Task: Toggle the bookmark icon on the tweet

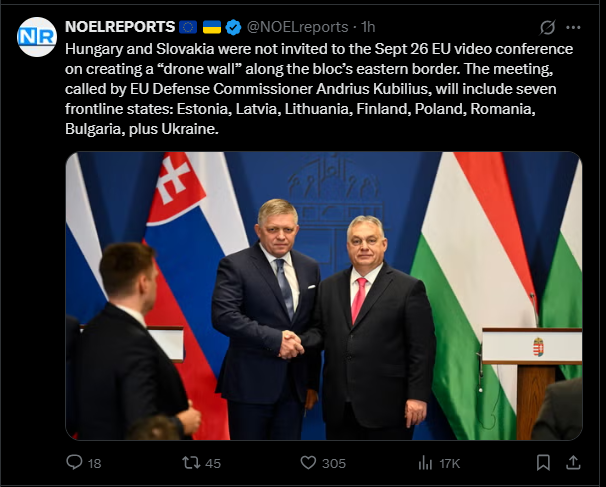Action: 543,462
